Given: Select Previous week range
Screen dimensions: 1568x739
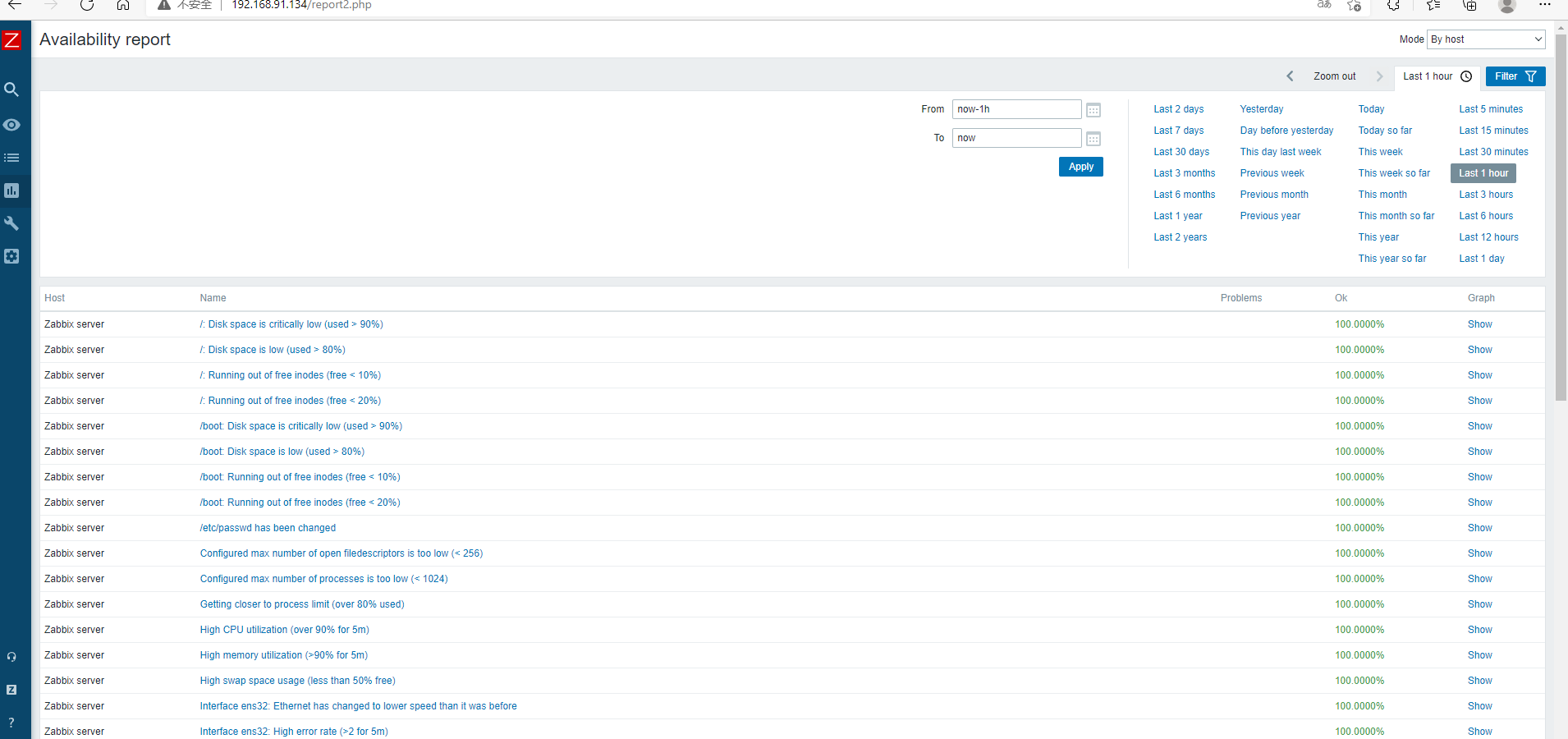Looking at the screenshot, I should tap(1272, 173).
